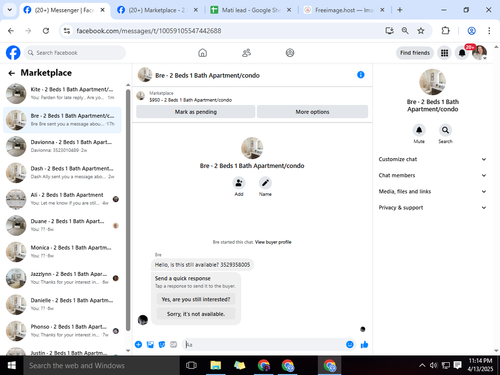This screenshot has width=500, height=375.
Task: Edit chat name with pencil icon
Action: pyautogui.click(x=265, y=183)
